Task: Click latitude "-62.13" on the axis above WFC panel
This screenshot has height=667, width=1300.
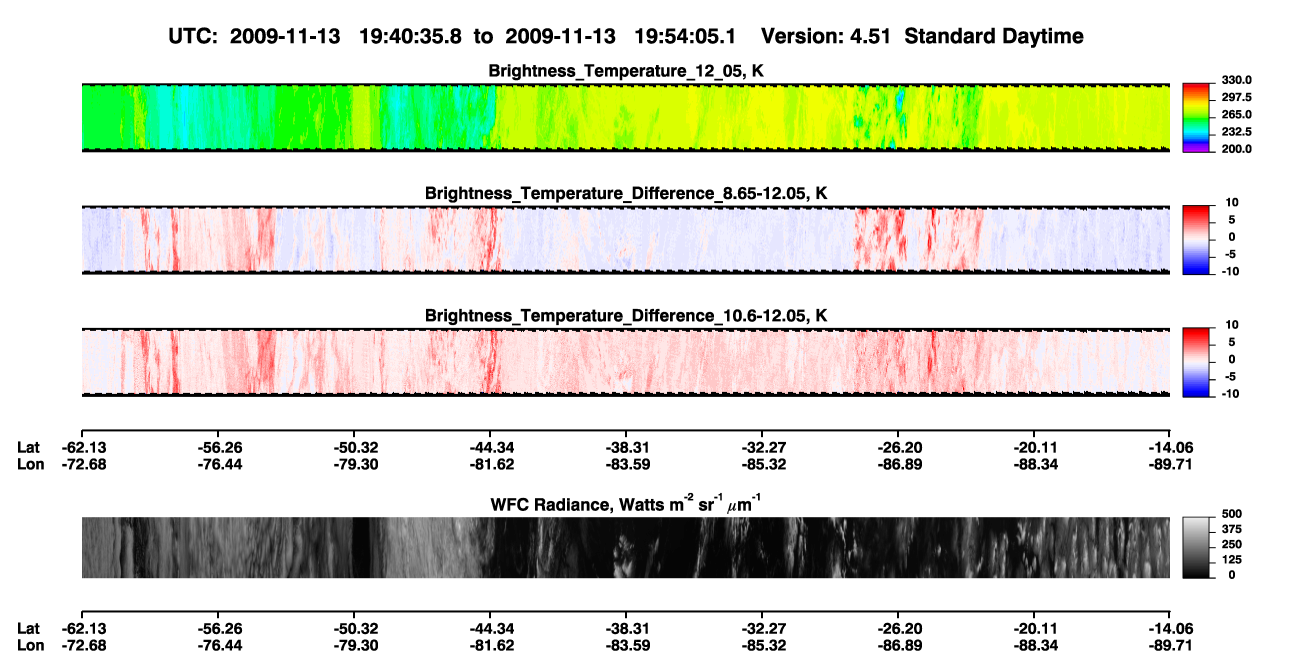Action: point(82,447)
